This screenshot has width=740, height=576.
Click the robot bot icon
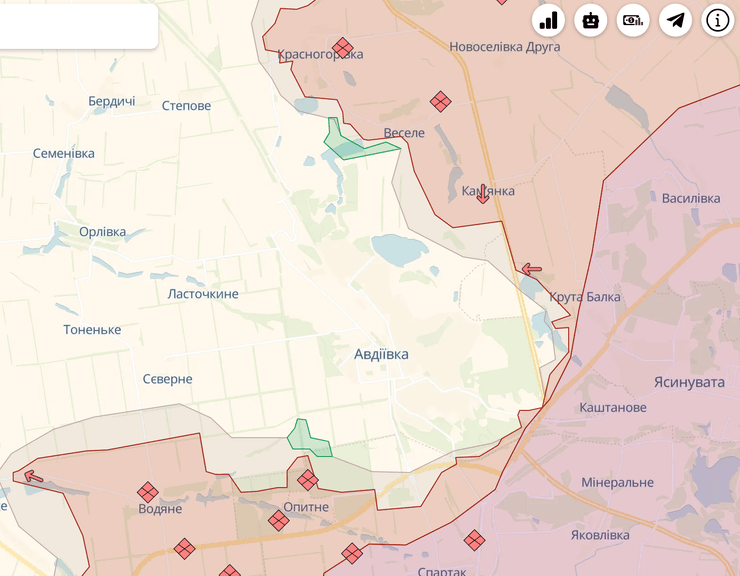click(x=591, y=20)
